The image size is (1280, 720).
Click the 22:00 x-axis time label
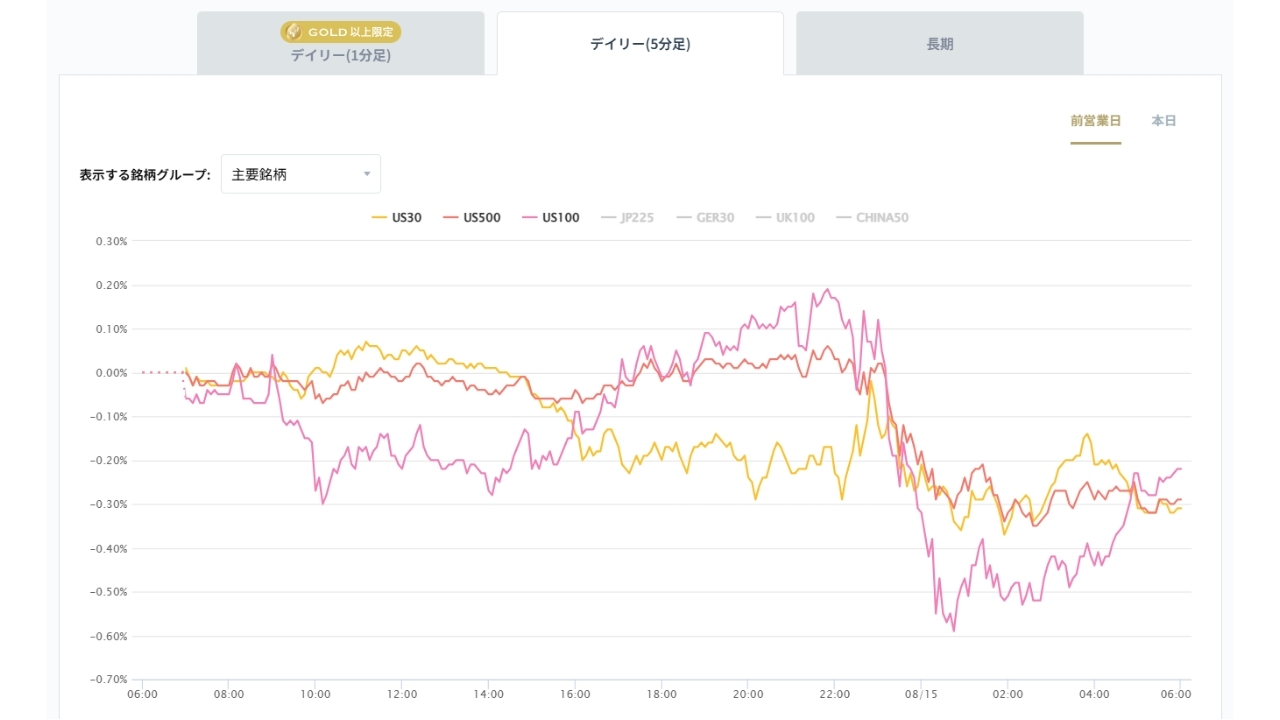point(834,694)
